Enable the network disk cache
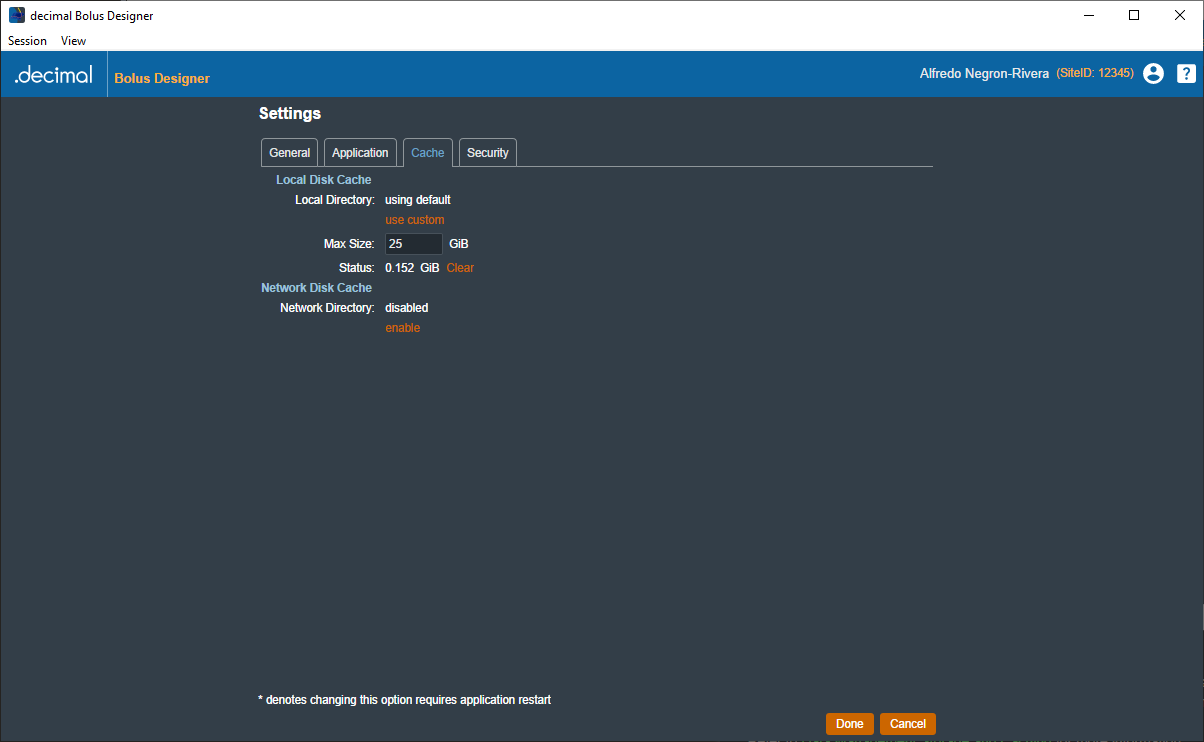Screen dimensions: 1204x742 point(403,328)
